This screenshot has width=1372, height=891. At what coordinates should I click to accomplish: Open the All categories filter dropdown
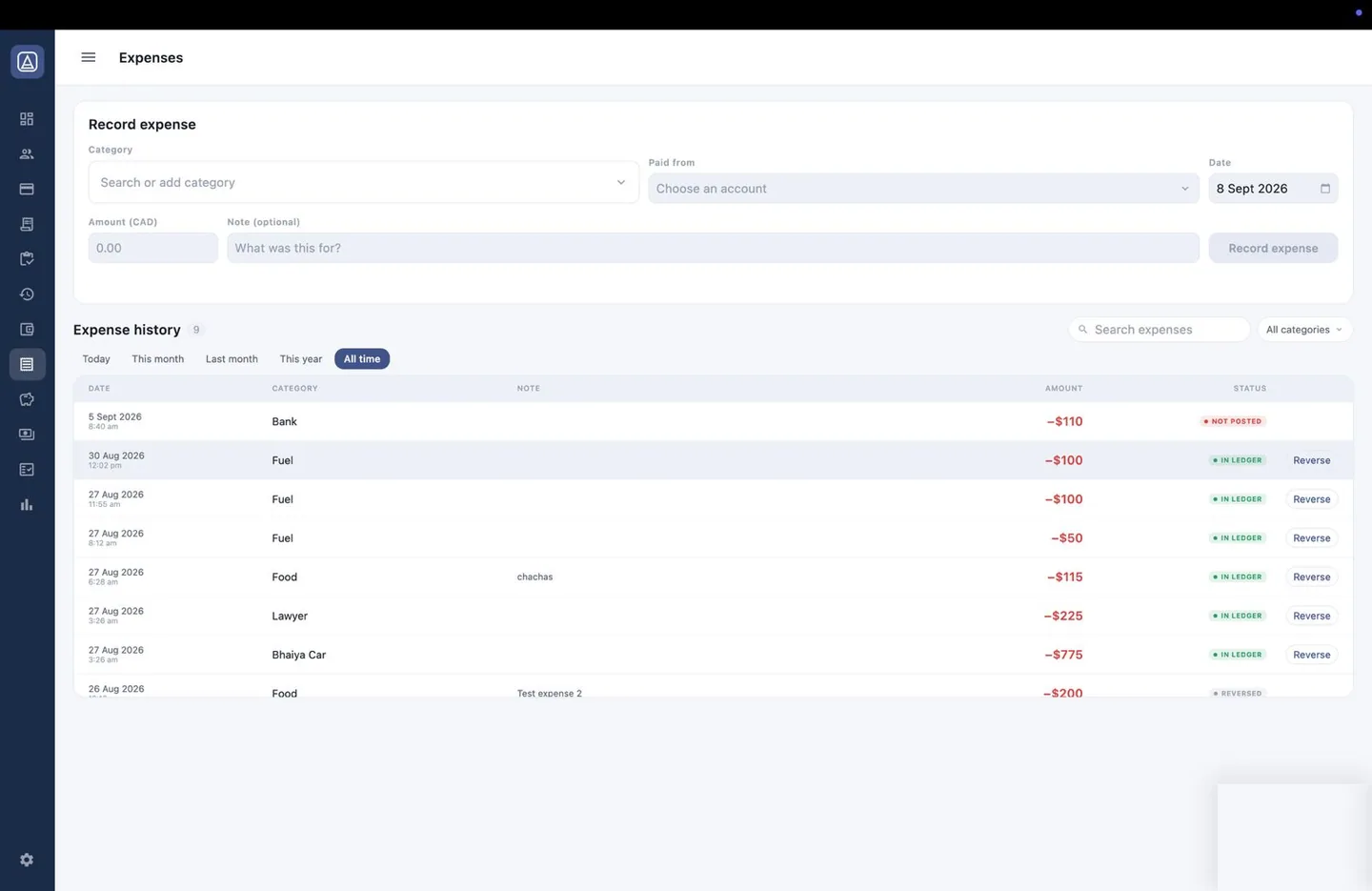(x=1304, y=330)
